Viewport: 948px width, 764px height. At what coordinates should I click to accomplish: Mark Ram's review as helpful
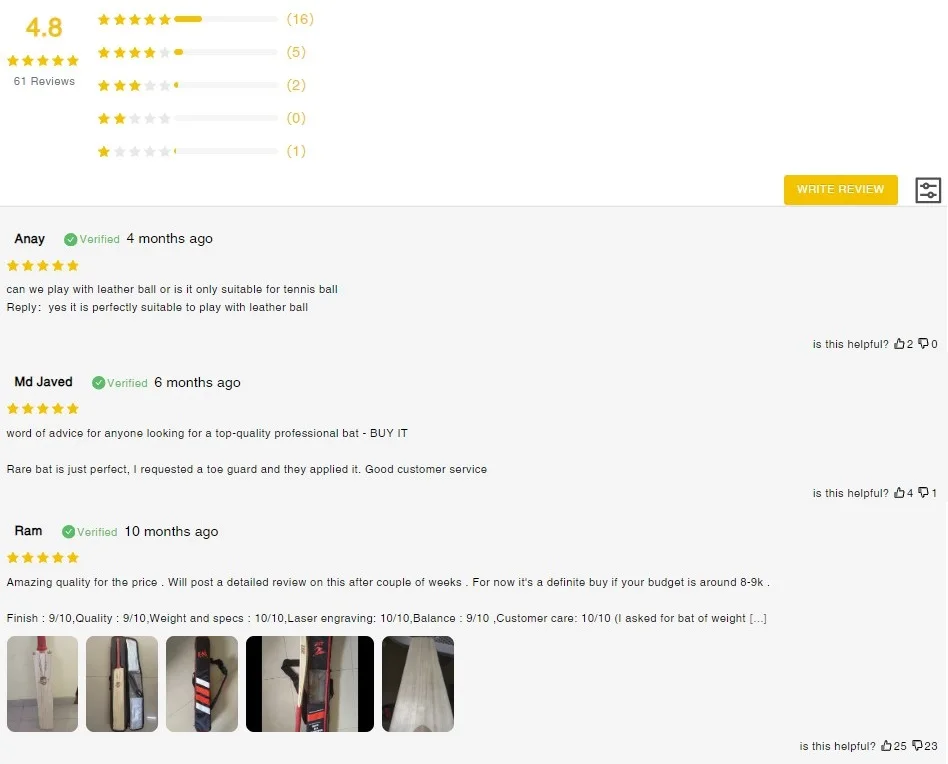click(886, 746)
